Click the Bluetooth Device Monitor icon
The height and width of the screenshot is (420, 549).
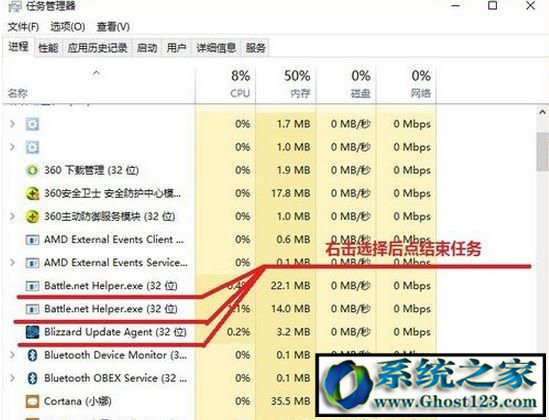tap(33, 355)
